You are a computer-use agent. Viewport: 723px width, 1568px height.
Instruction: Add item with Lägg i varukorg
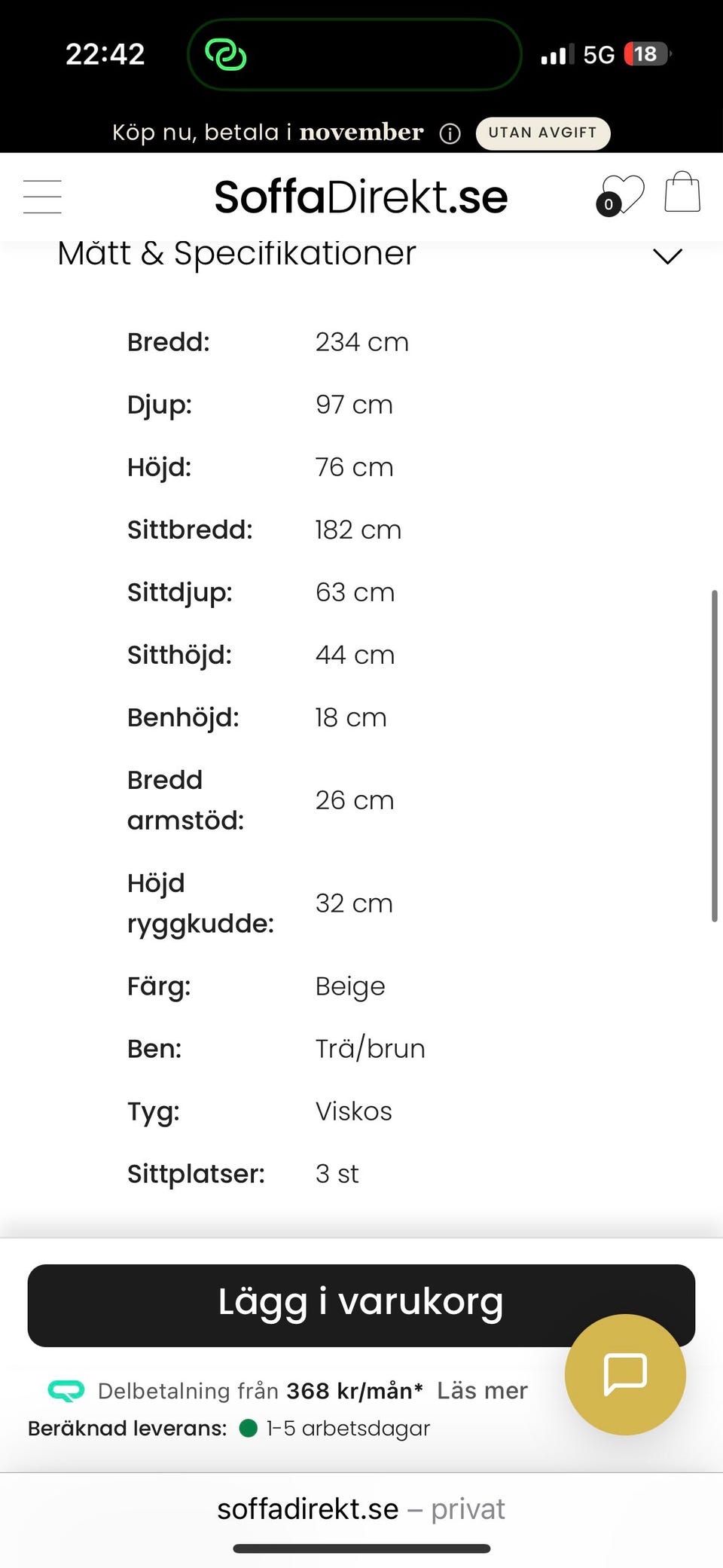pyautogui.click(x=361, y=1305)
